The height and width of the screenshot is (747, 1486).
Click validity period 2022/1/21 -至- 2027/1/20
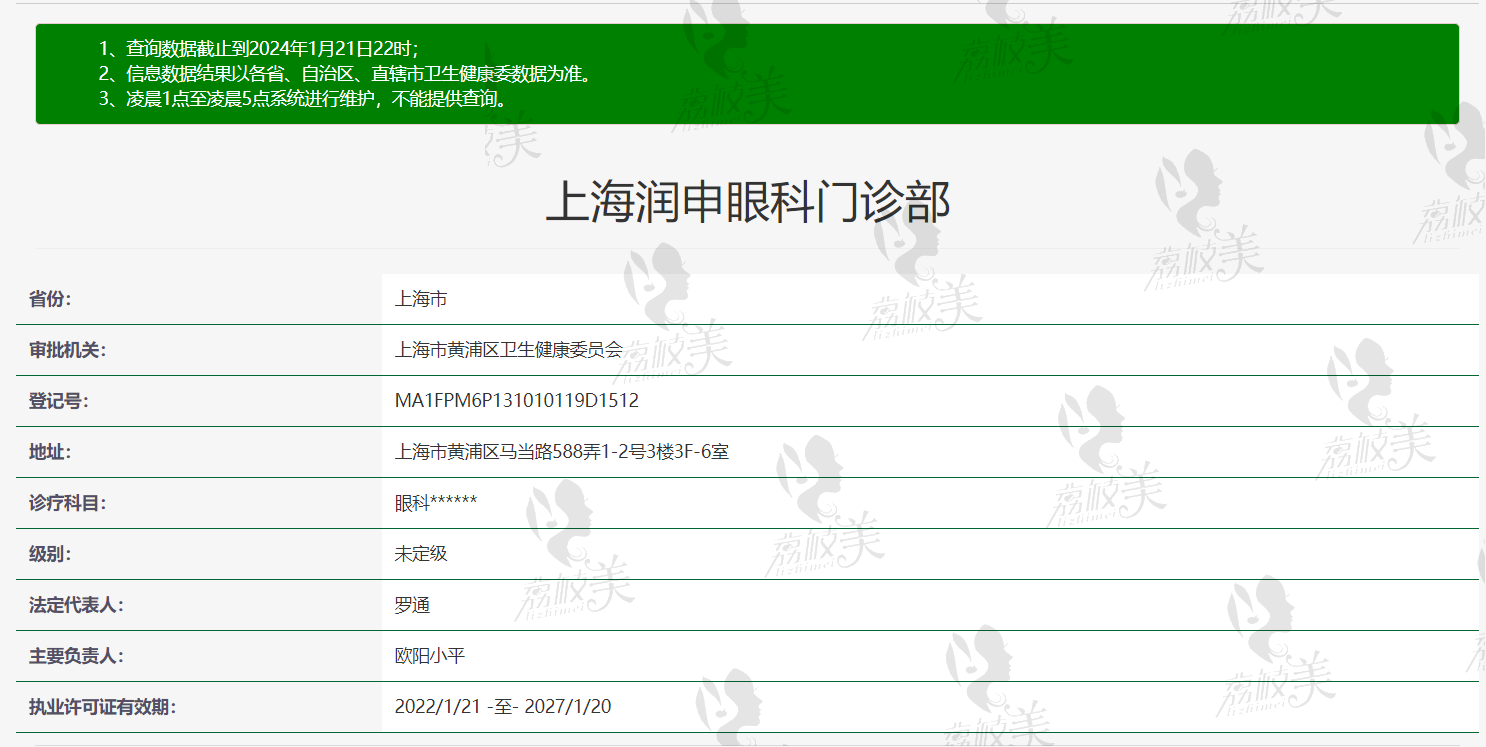pos(503,706)
